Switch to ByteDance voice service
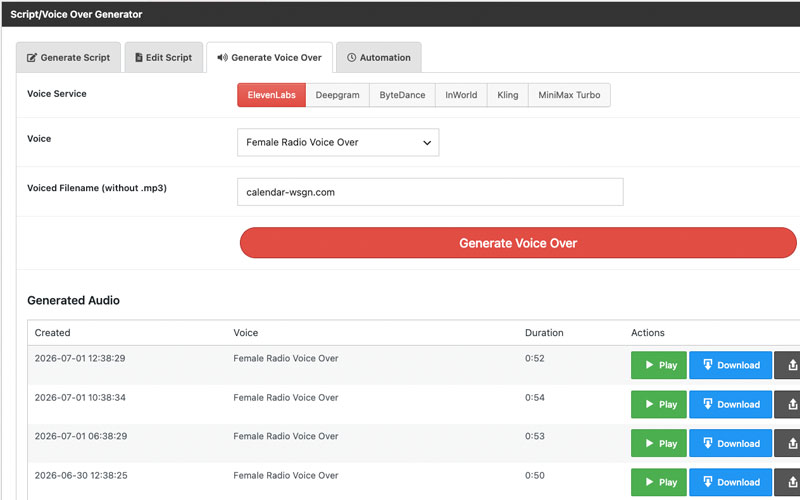Image resolution: width=800 pixels, height=500 pixels. [x=402, y=95]
